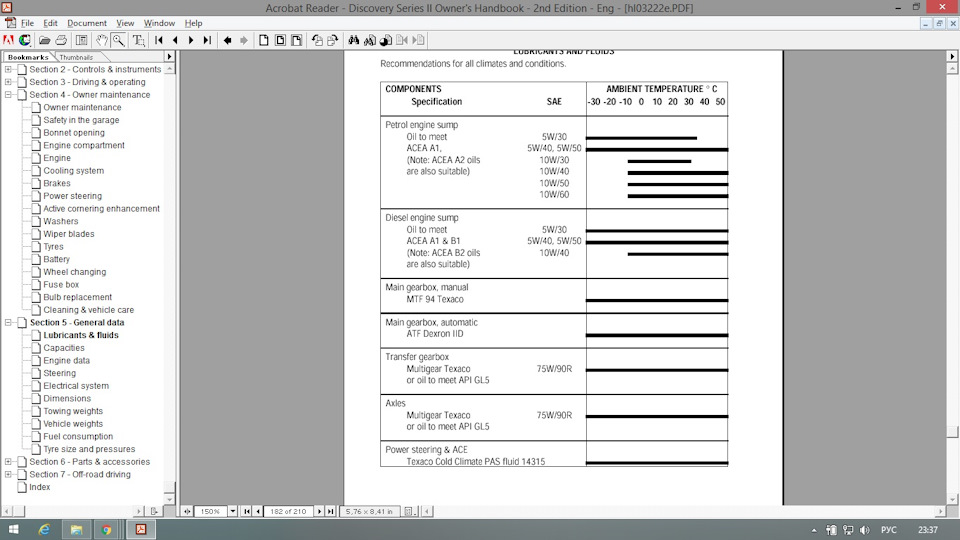Click the previous search hit icon
Viewport: 960px width, 540px height.
pos(402,40)
